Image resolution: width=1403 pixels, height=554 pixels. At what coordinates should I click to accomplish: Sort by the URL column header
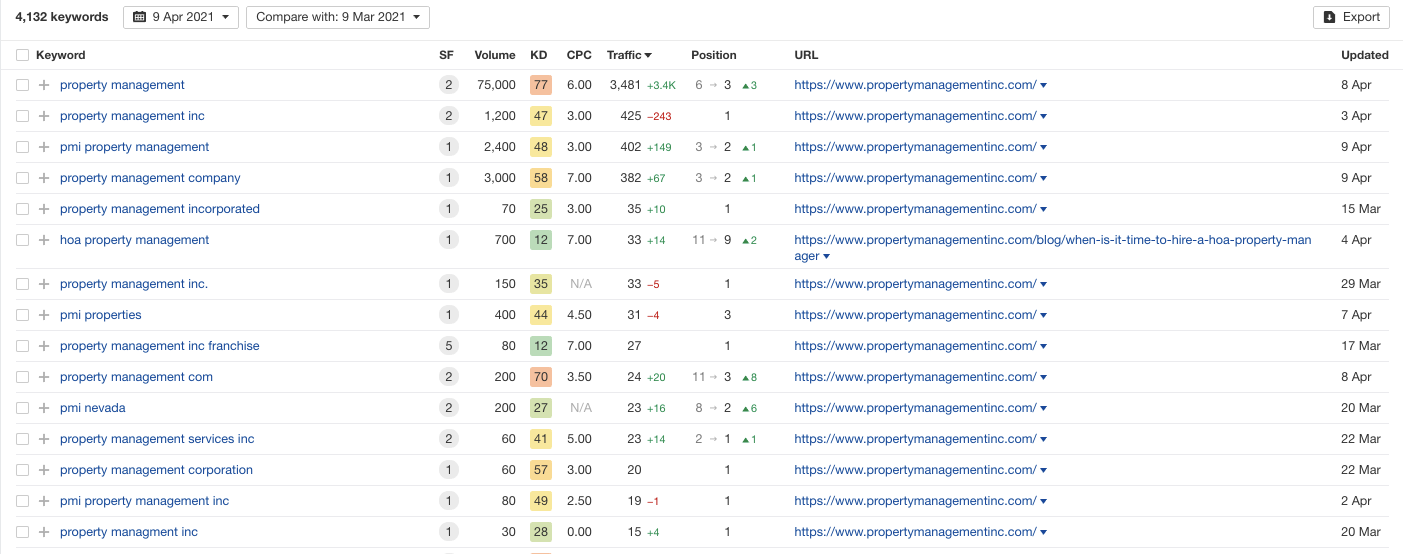(x=806, y=55)
